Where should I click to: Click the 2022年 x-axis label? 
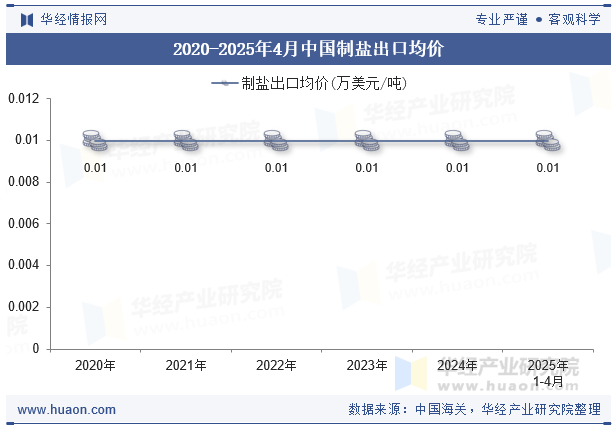(276, 365)
